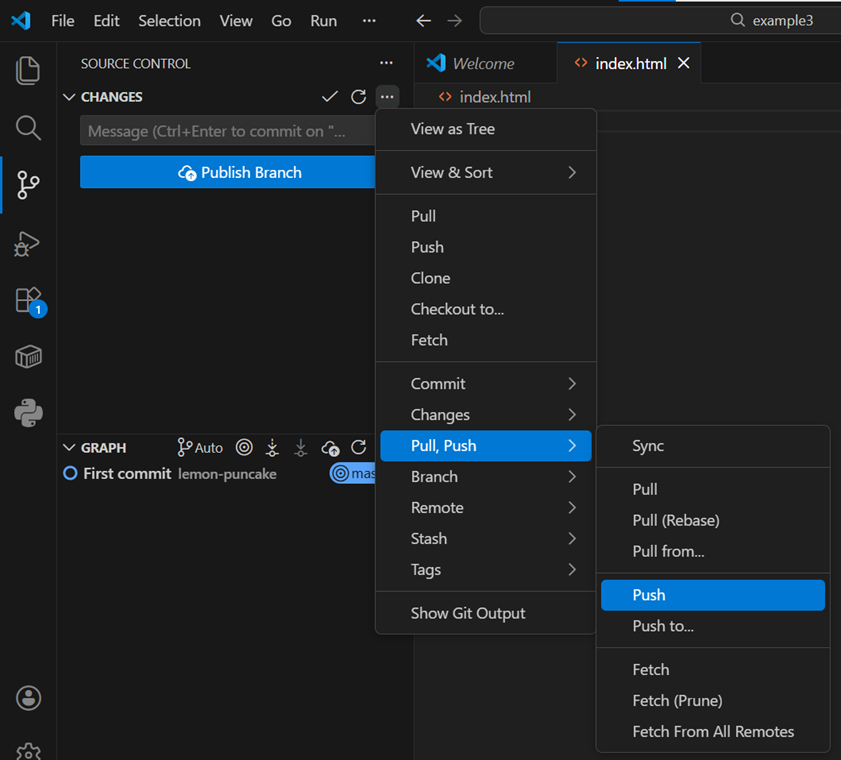841x760 pixels.
Task: Open the Search view in activity bar
Action: point(28,128)
